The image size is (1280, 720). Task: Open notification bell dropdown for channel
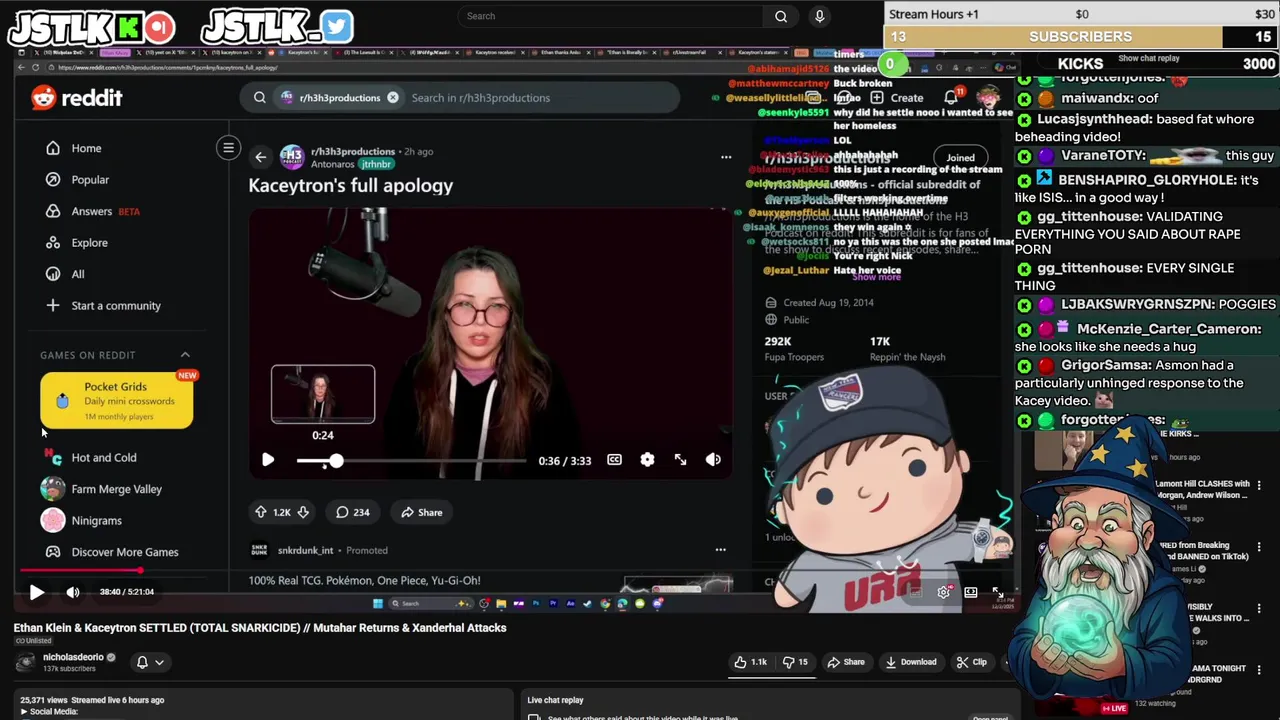[149, 662]
